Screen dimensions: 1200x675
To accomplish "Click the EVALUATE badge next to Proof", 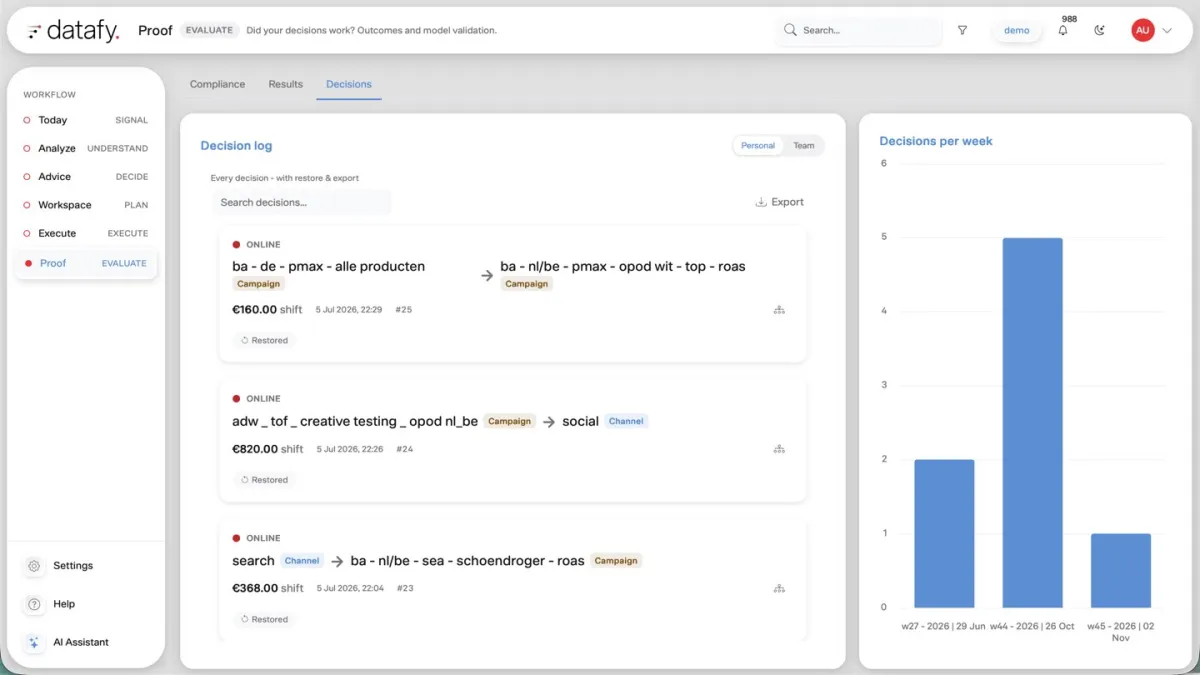I will (209, 30).
